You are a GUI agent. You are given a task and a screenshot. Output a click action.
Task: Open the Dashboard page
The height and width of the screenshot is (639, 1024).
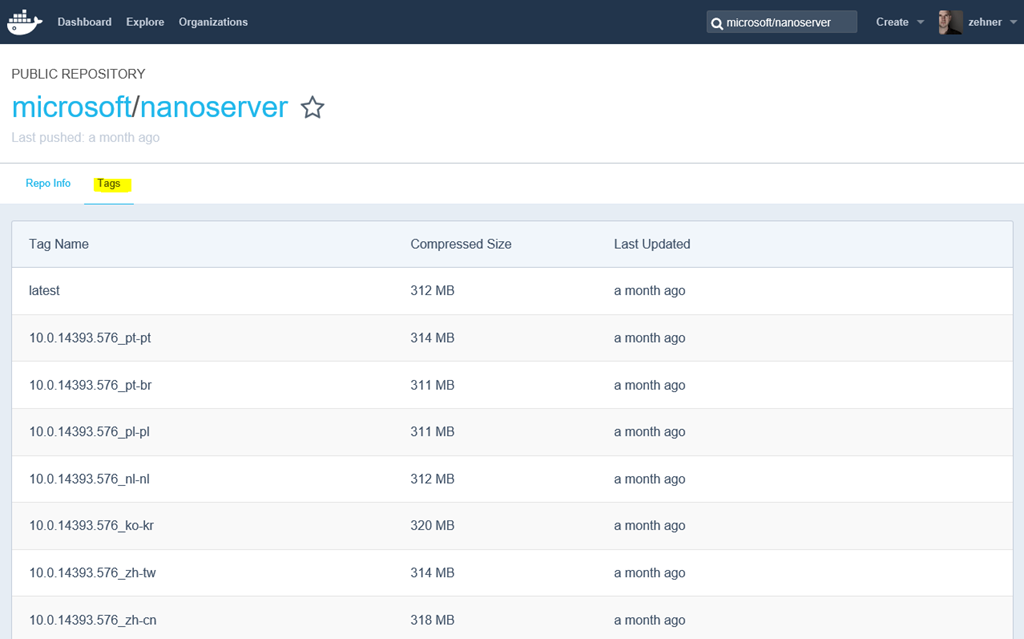tap(84, 22)
